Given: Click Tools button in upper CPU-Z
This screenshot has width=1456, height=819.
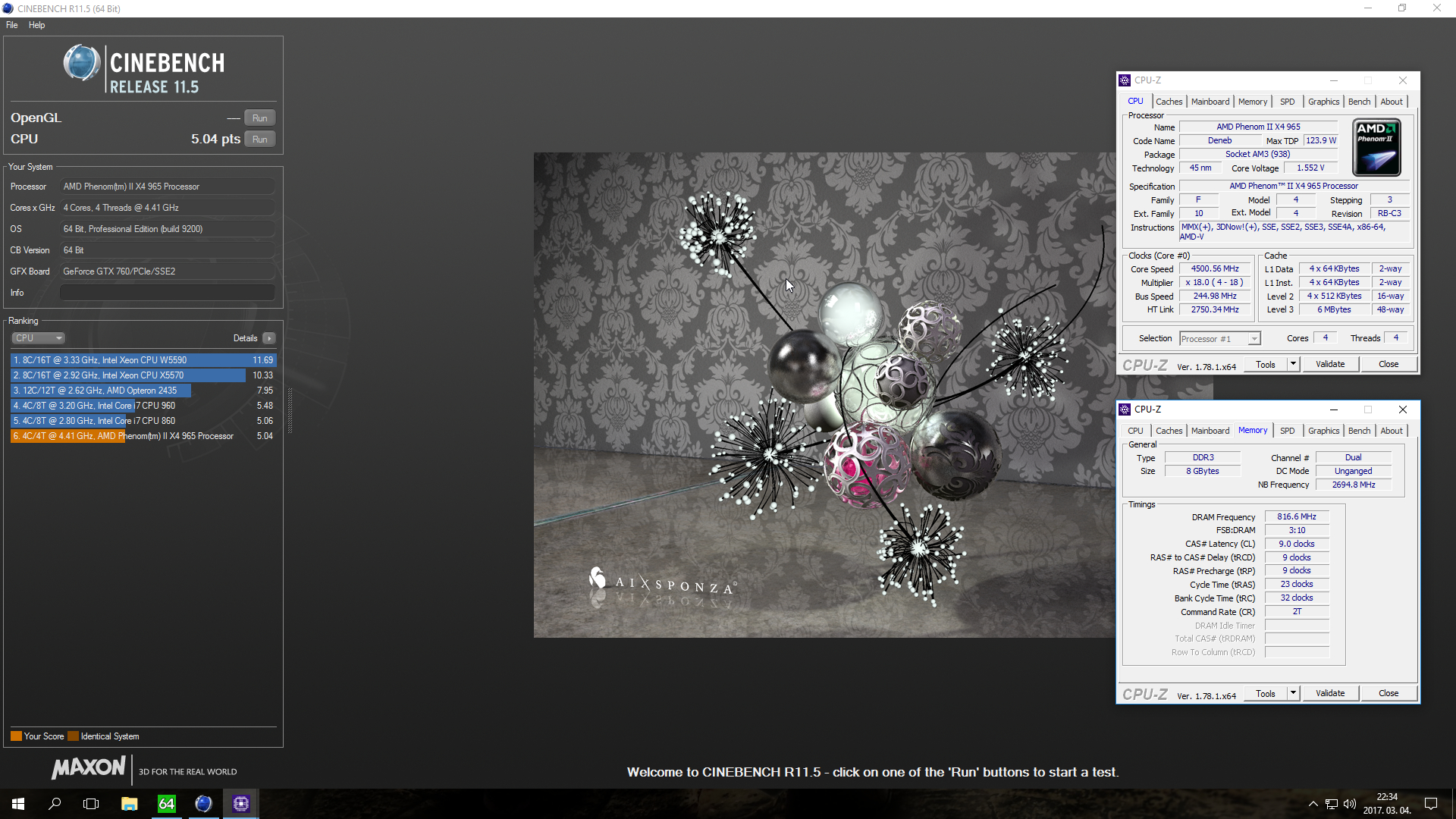Looking at the screenshot, I should pyautogui.click(x=1266, y=365).
